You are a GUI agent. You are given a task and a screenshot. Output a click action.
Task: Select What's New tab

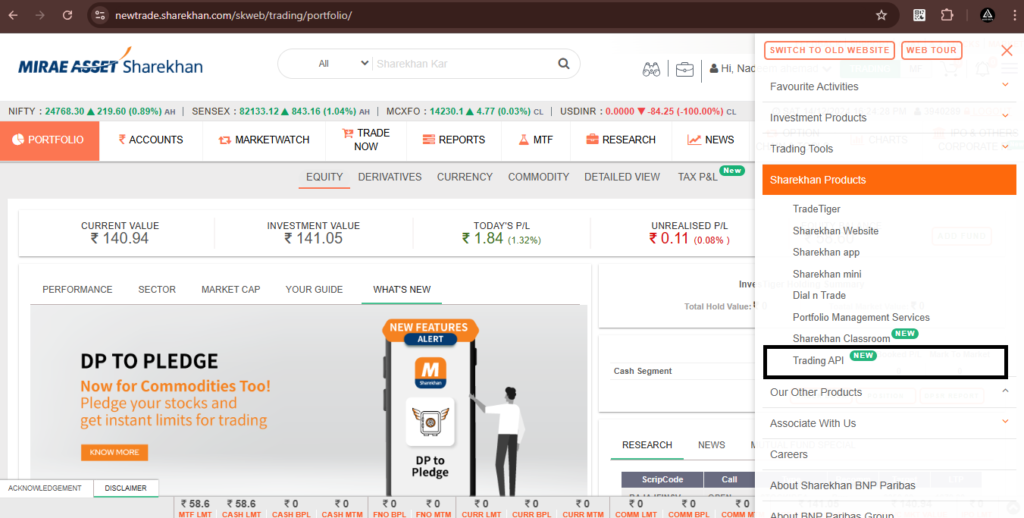point(402,289)
